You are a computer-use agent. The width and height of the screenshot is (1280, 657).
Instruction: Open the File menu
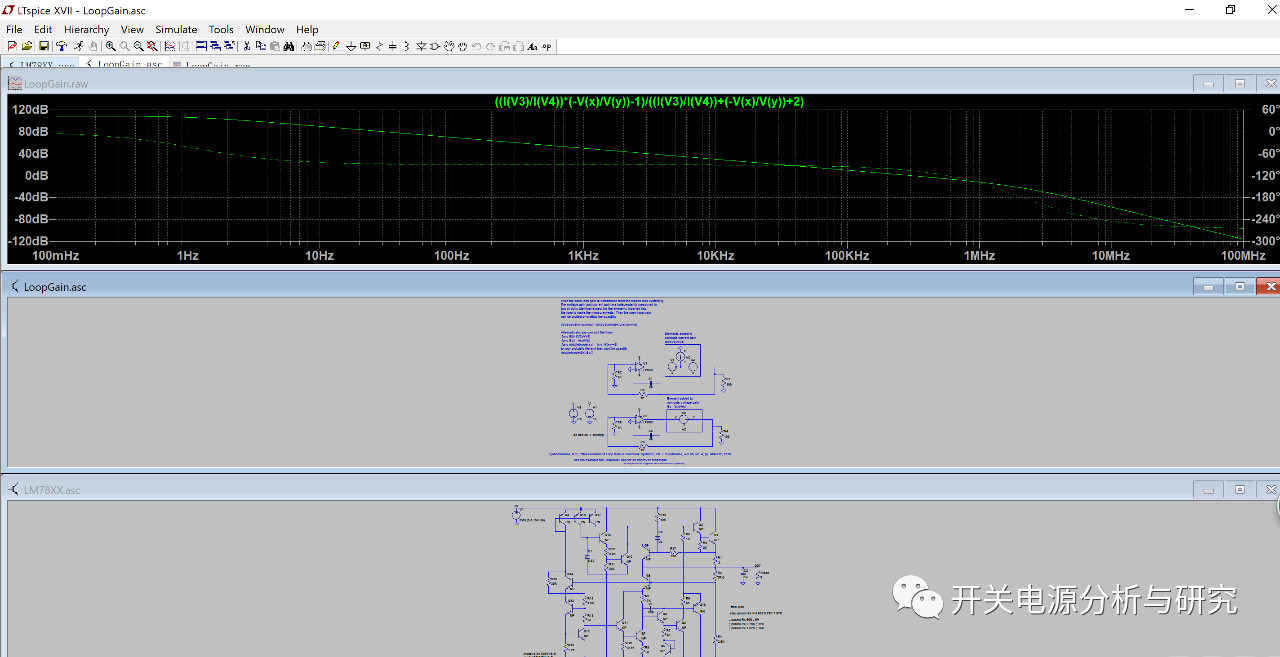(14, 29)
